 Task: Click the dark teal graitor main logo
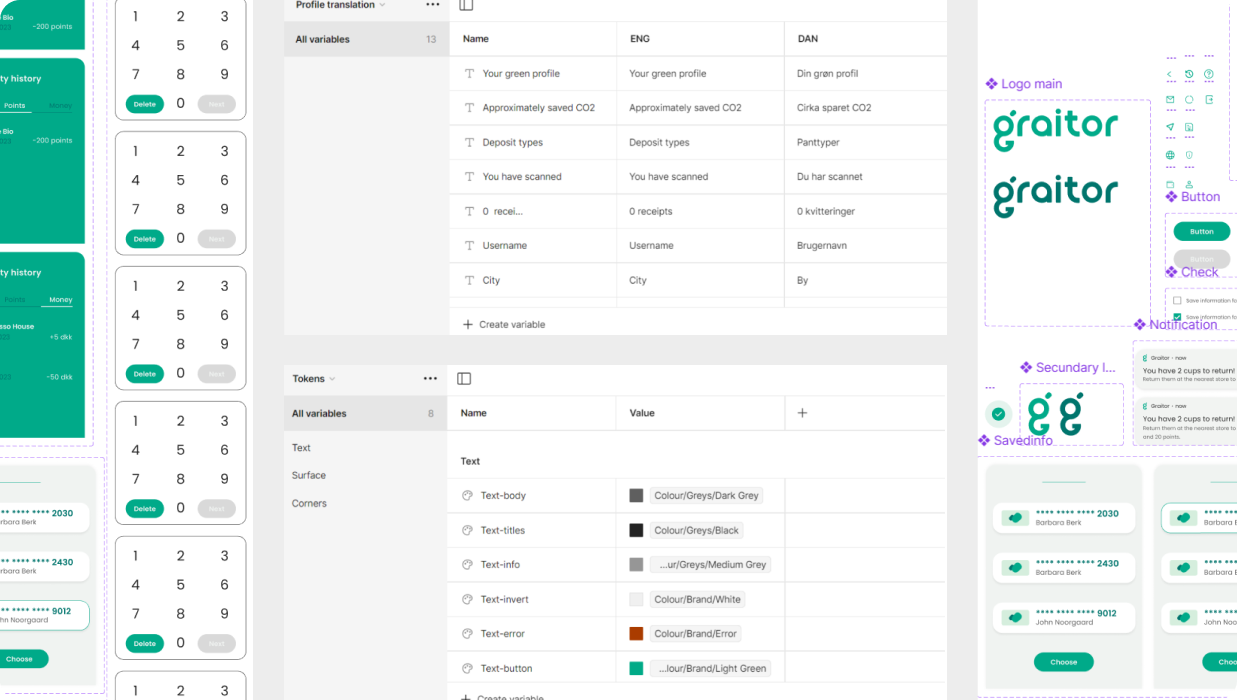coord(1055,194)
